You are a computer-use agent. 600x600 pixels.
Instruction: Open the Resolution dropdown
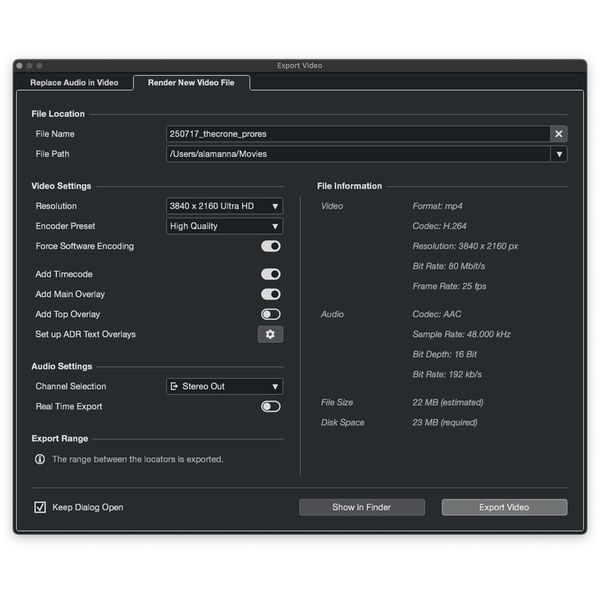point(224,206)
